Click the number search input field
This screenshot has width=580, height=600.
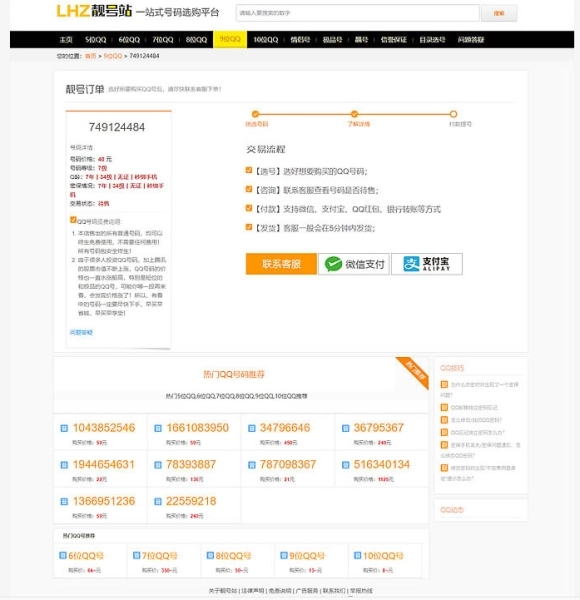pyautogui.click(x=358, y=13)
